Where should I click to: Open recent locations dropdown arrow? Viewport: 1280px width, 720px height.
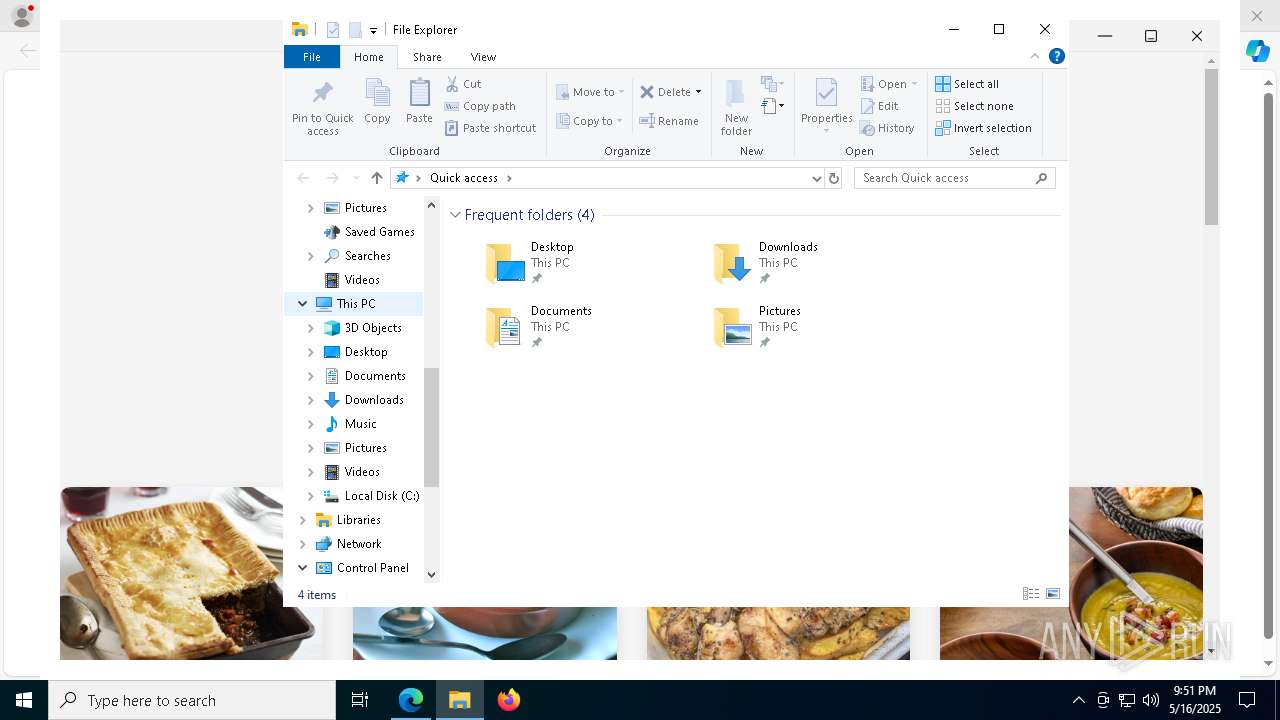[355, 178]
